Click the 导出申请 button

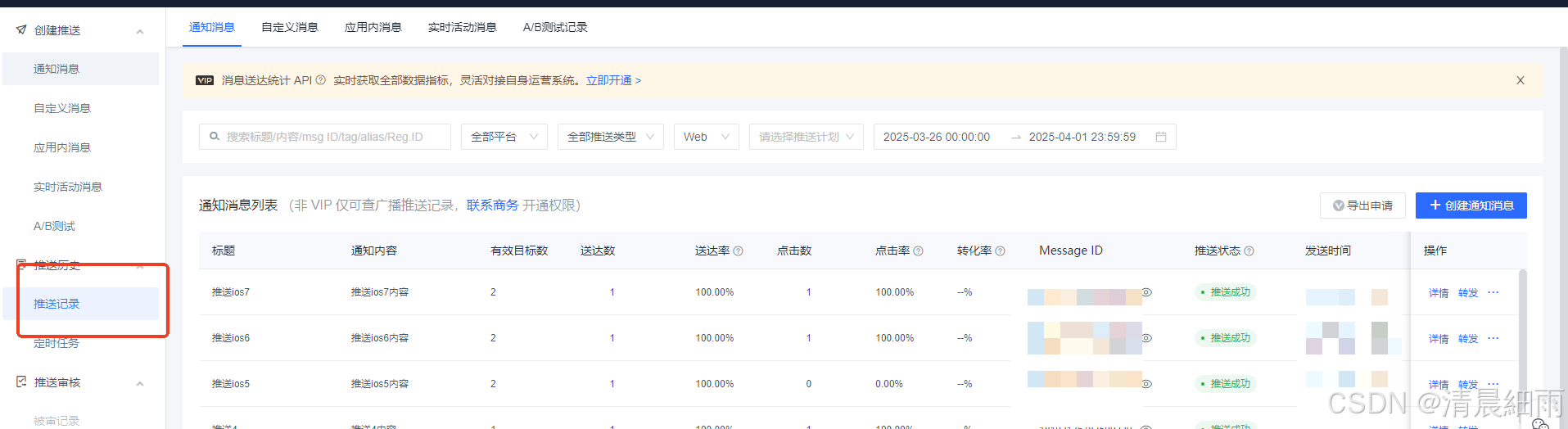pos(1362,205)
